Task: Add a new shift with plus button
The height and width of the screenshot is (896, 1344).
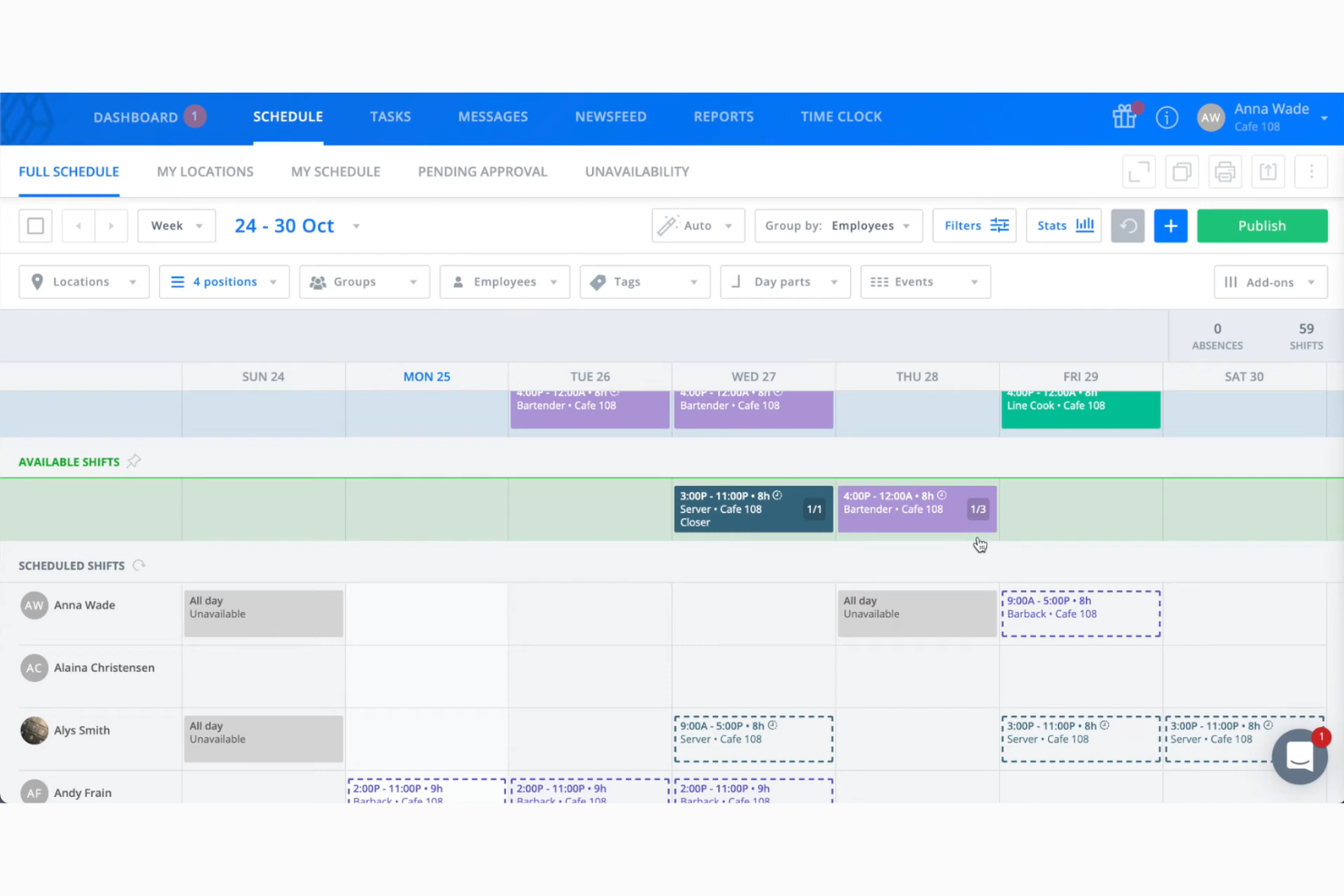Action: (1171, 226)
